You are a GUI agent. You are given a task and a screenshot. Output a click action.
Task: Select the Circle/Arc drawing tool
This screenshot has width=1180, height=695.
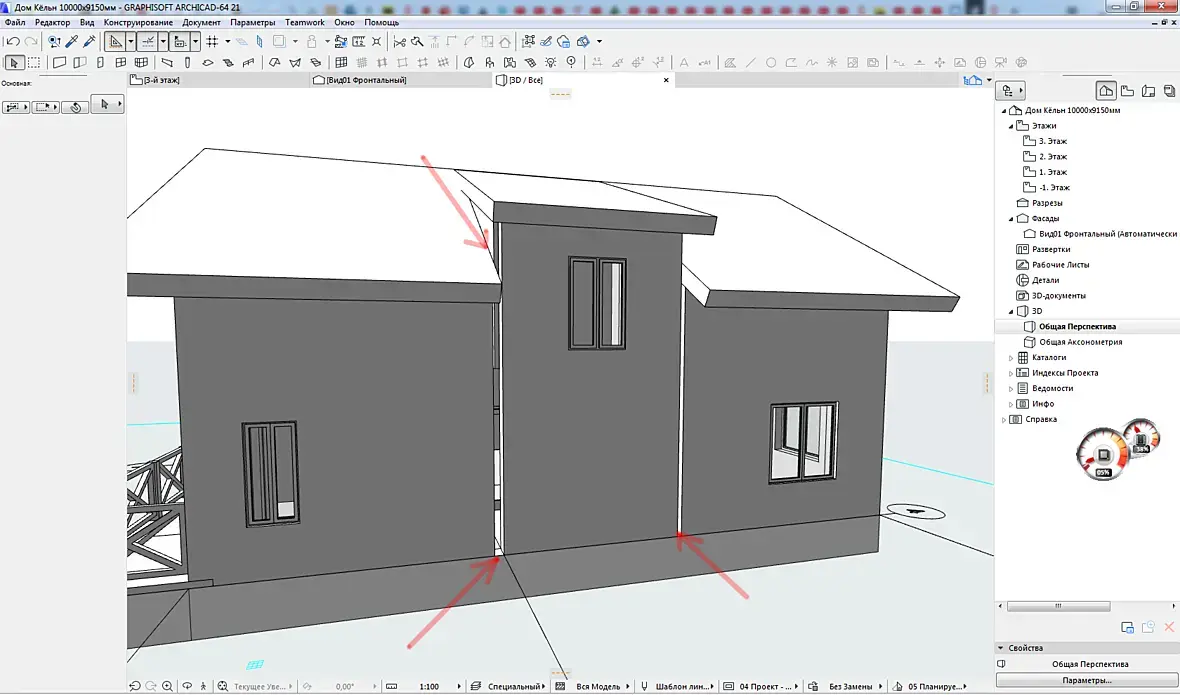point(771,62)
